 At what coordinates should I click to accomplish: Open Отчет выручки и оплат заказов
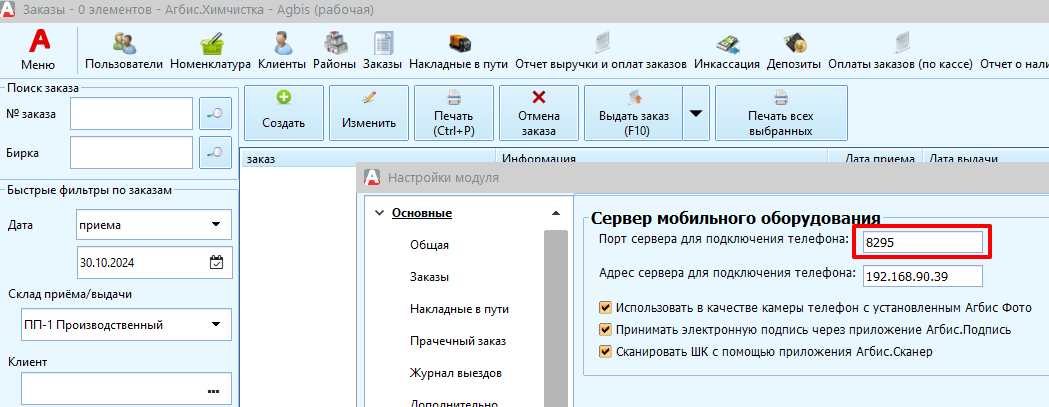pyautogui.click(x=601, y=52)
